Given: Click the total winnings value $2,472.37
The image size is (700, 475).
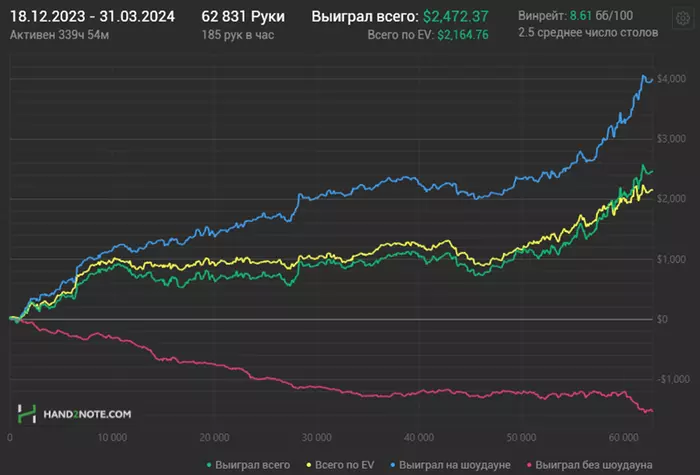Looking at the screenshot, I should pyautogui.click(x=456, y=17).
